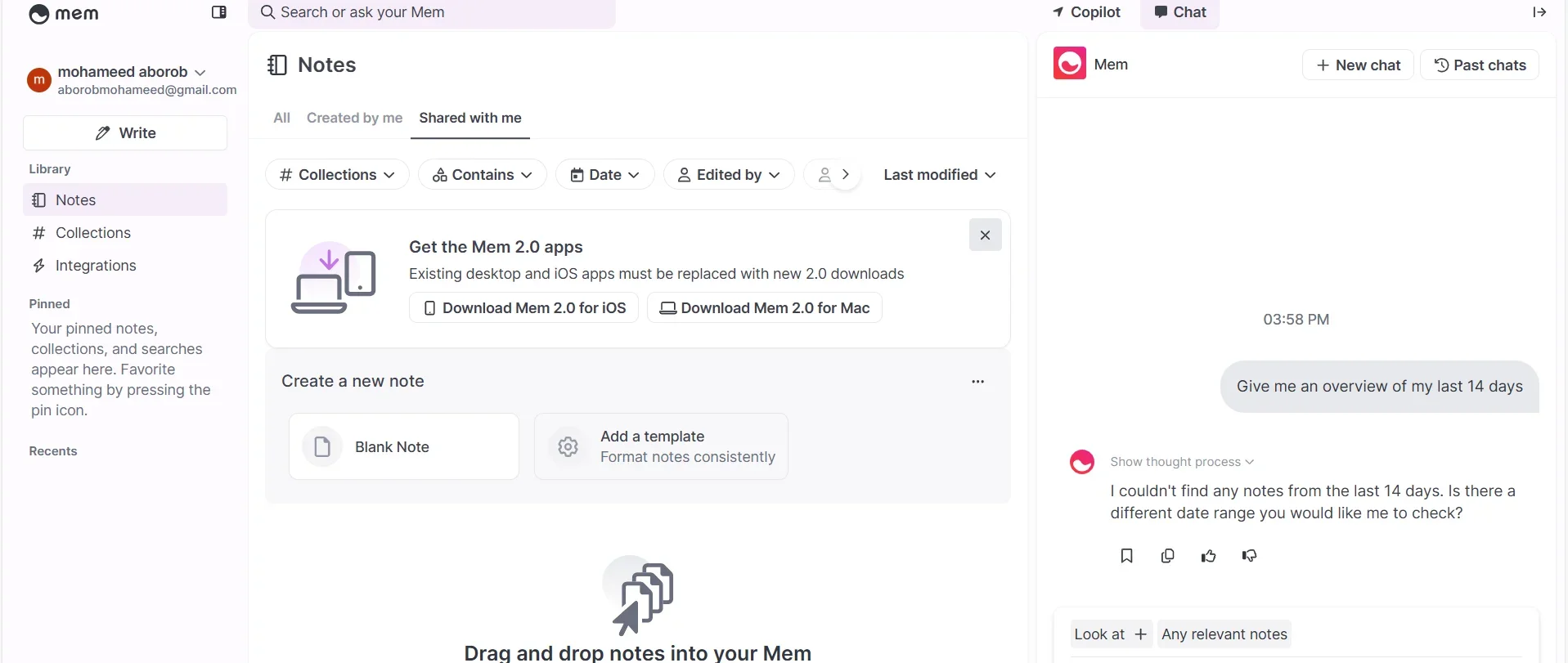Viewport: 1568px width, 663px height.
Task: Collapse the right chat panel
Action: (1539, 12)
